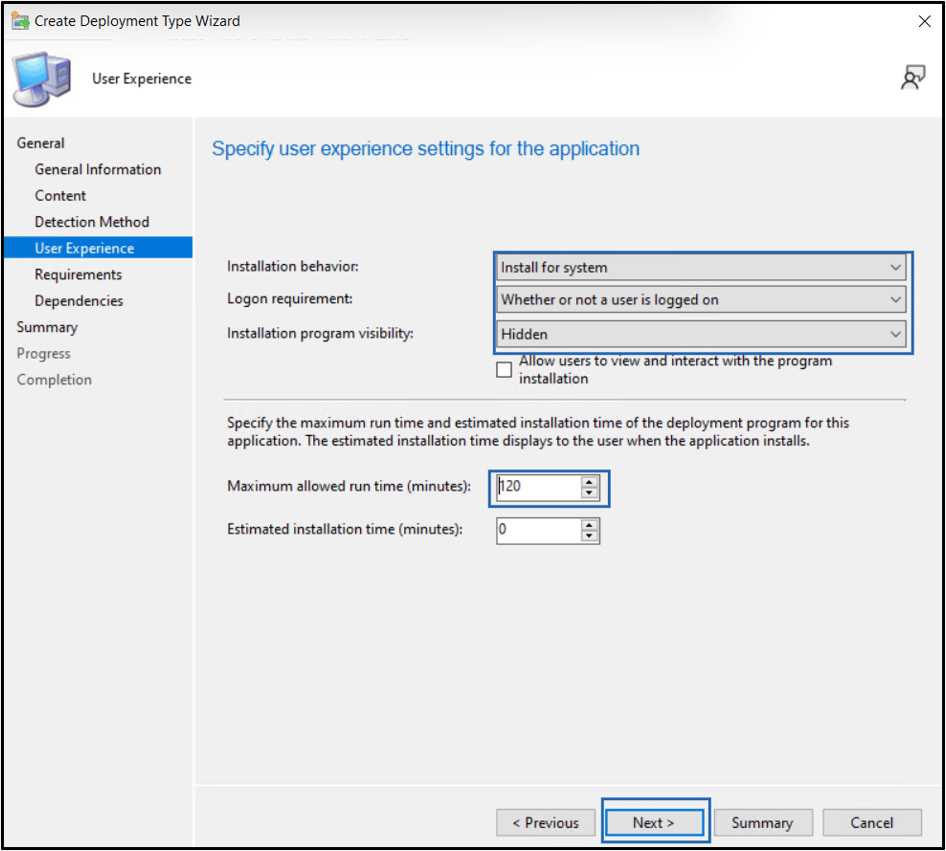946x851 pixels.
Task: Click the Previous button
Action: point(545,823)
